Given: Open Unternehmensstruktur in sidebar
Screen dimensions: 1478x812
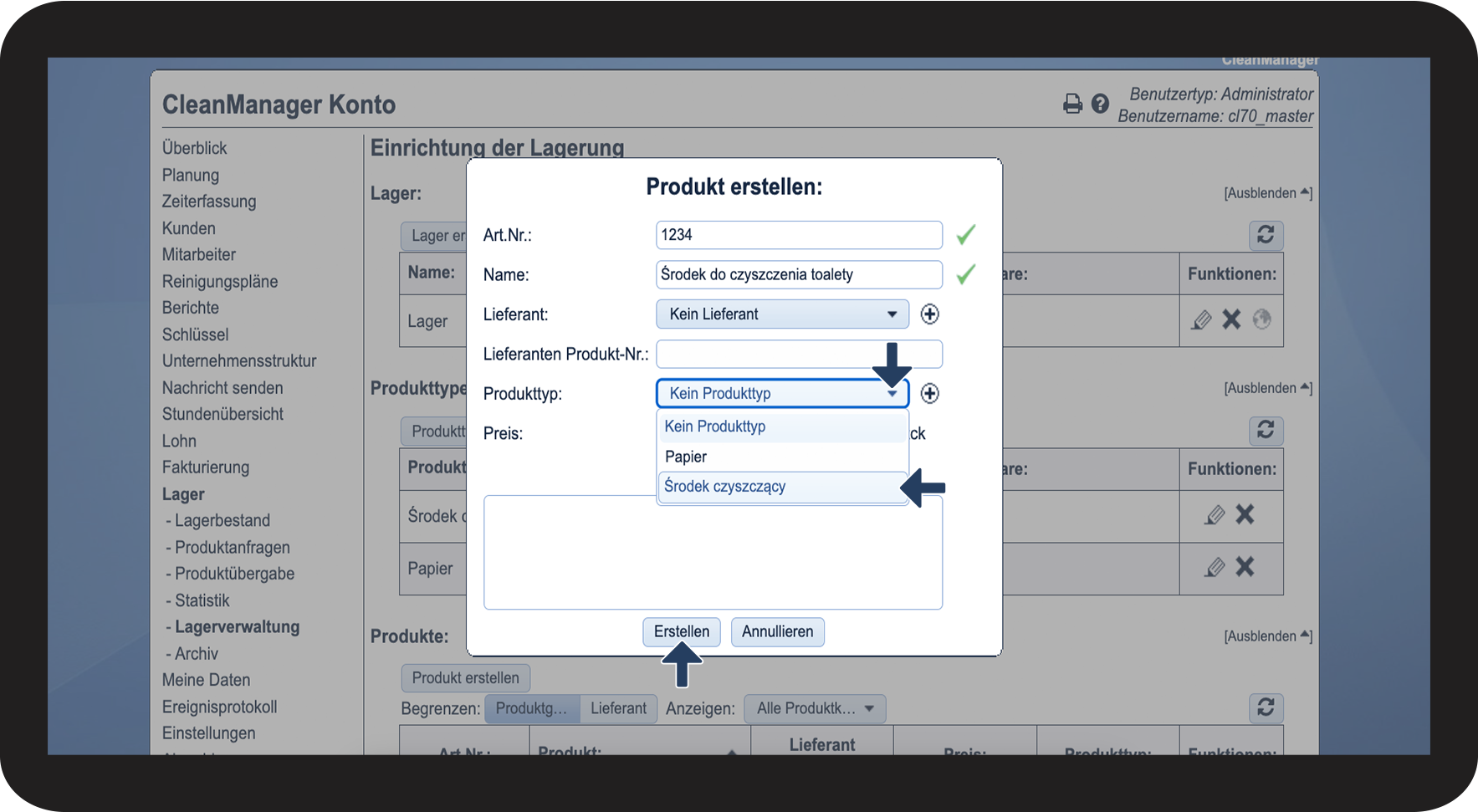Looking at the screenshot, I should tap(239, 361).
